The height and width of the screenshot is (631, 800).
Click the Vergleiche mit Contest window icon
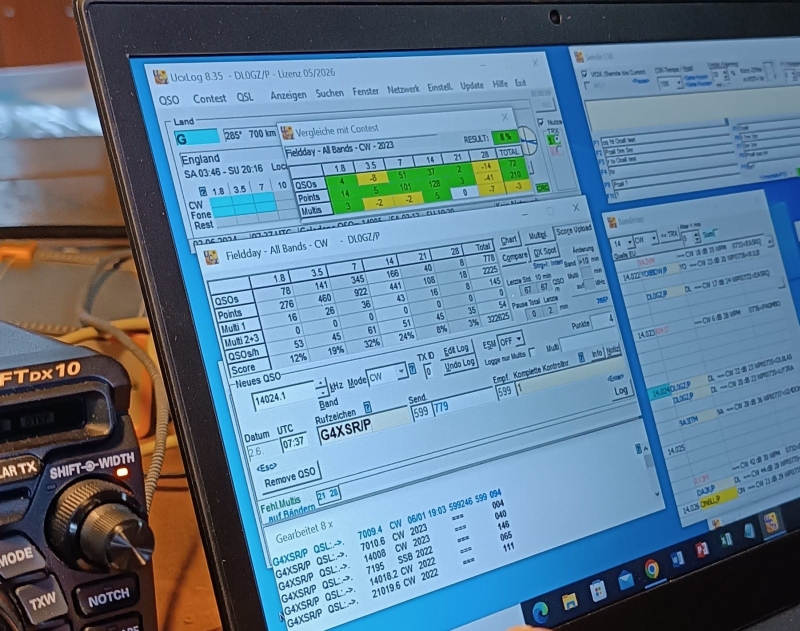[287, 133]
